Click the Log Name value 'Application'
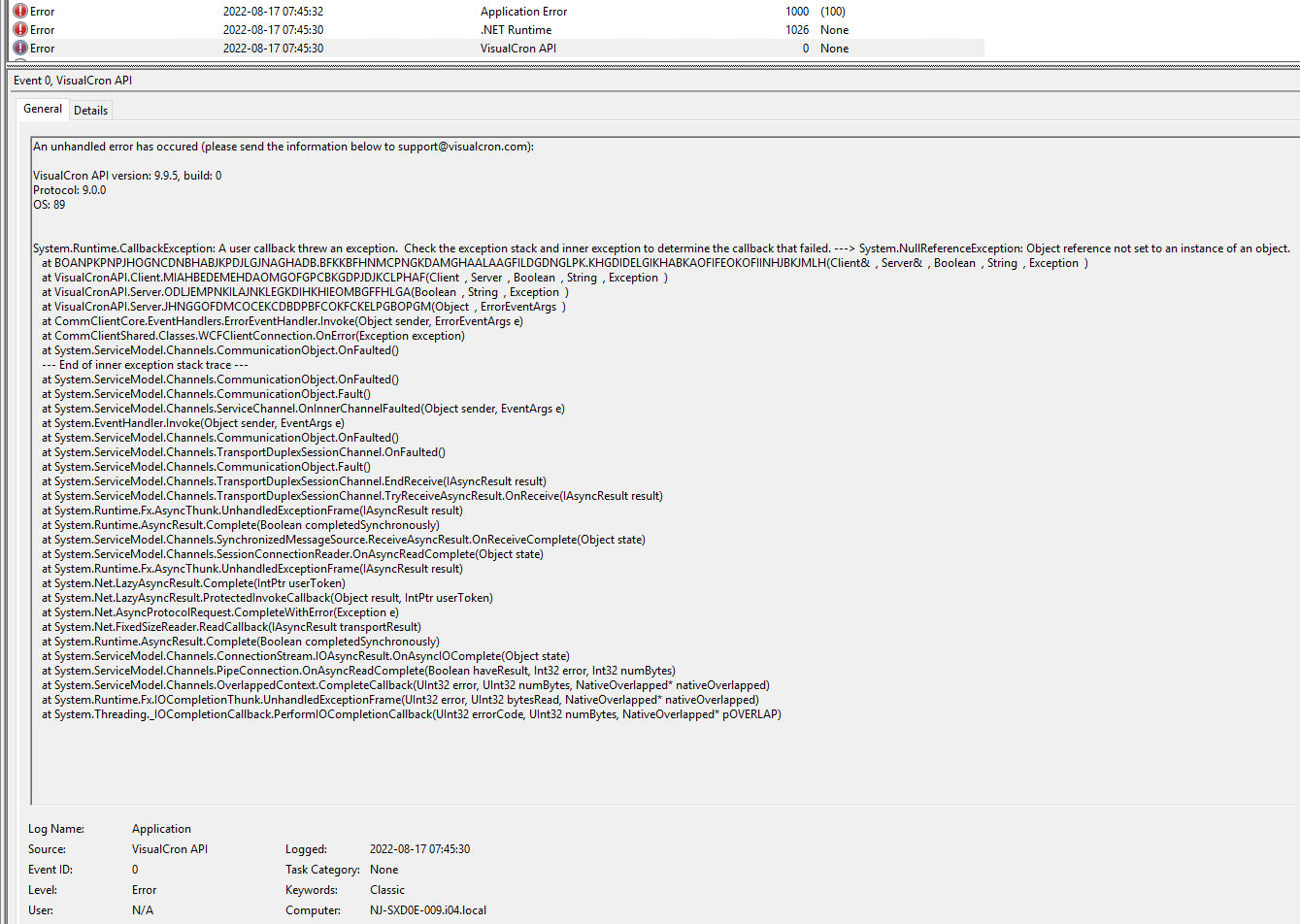This screenshot has height=924, width=1300. tap(161, 829)
